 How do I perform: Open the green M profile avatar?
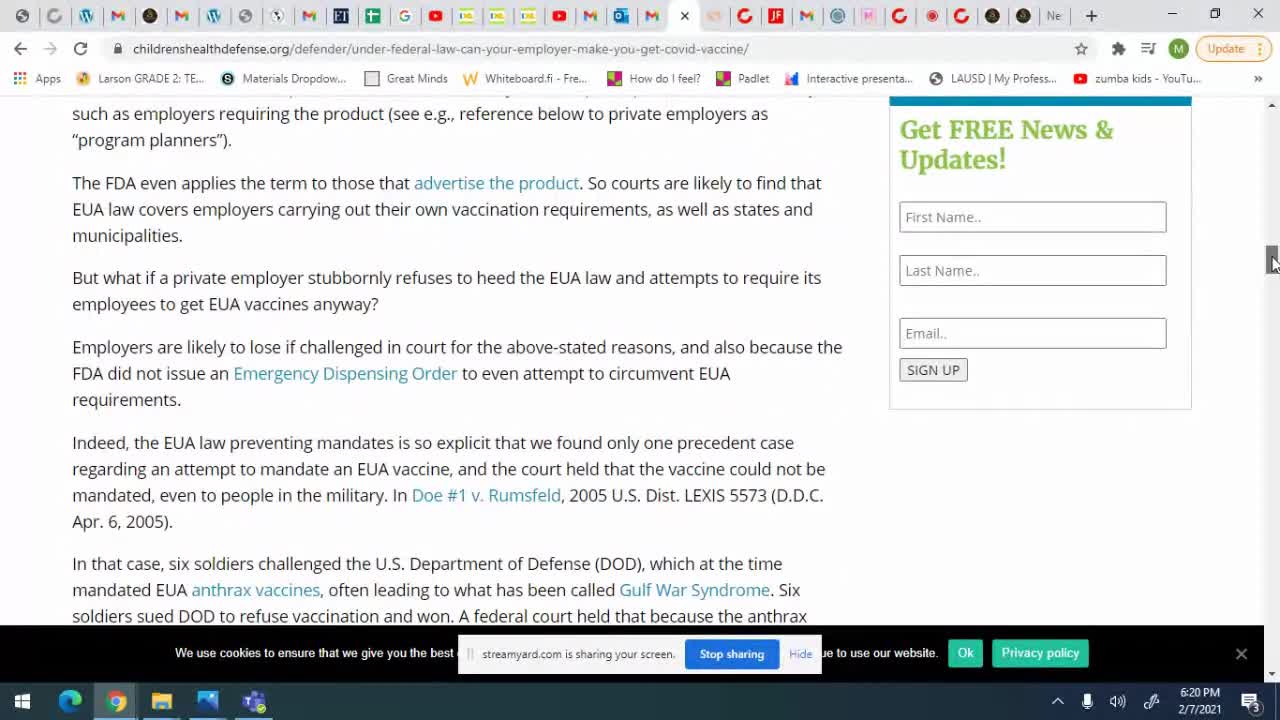(1178, 48)
